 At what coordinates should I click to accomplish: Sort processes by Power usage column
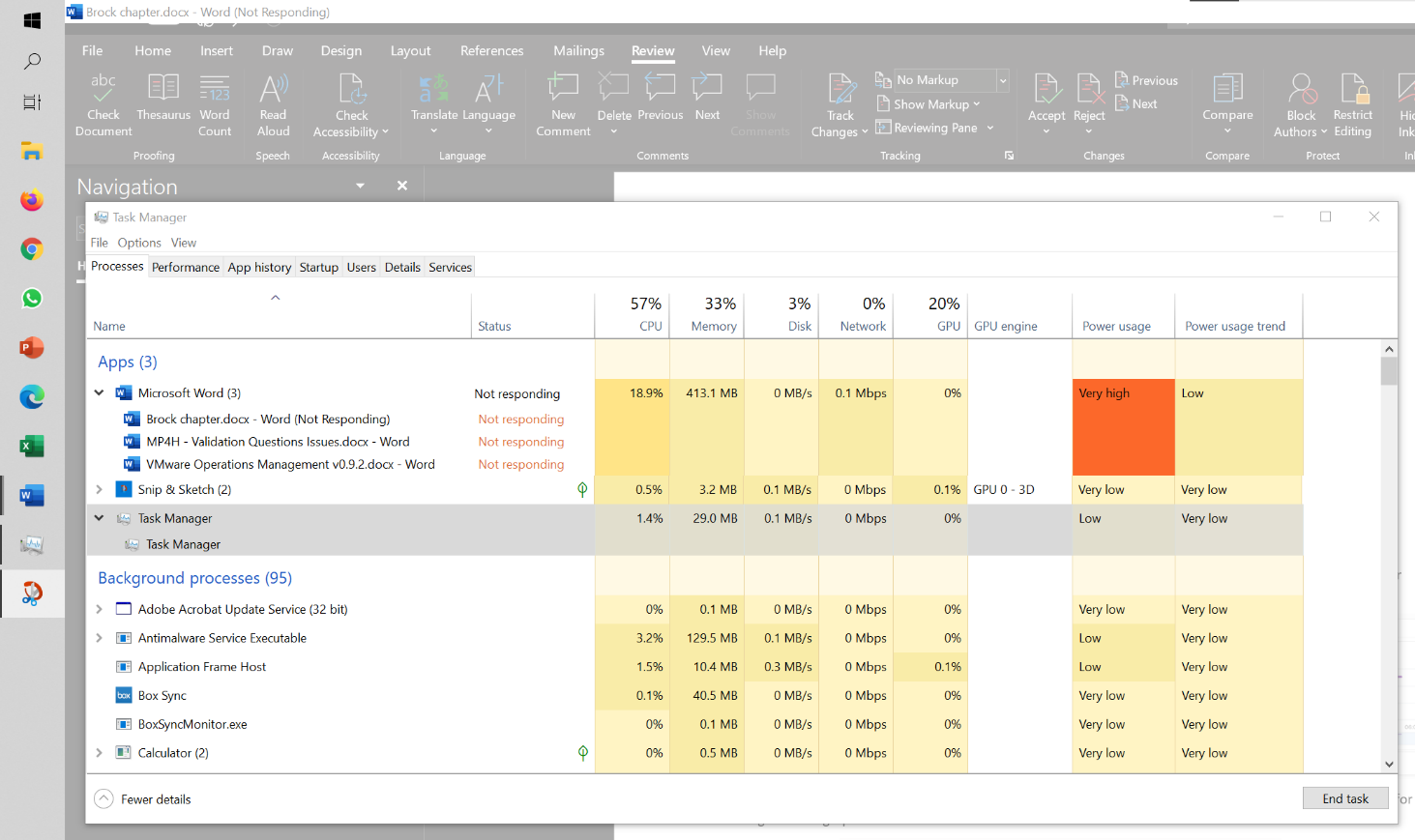pos(1123,315)
